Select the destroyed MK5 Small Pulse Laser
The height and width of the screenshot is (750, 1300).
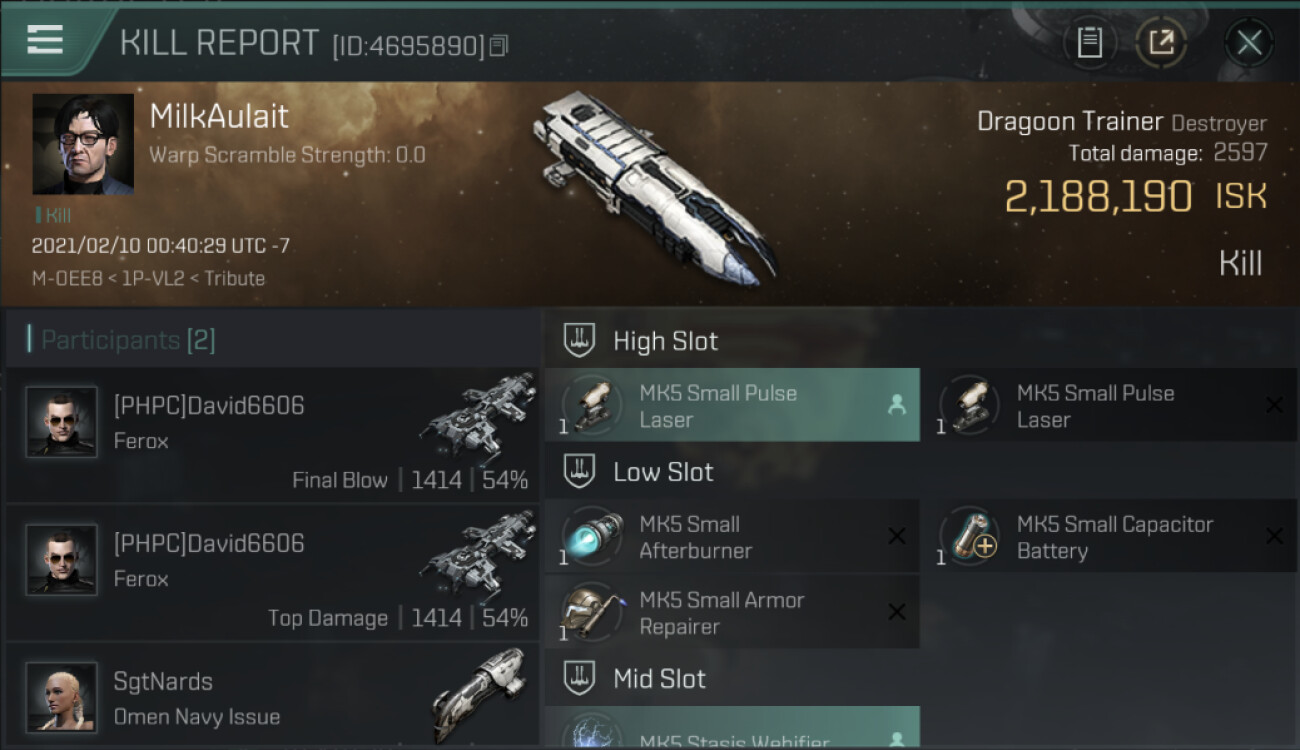[1110, 405]
